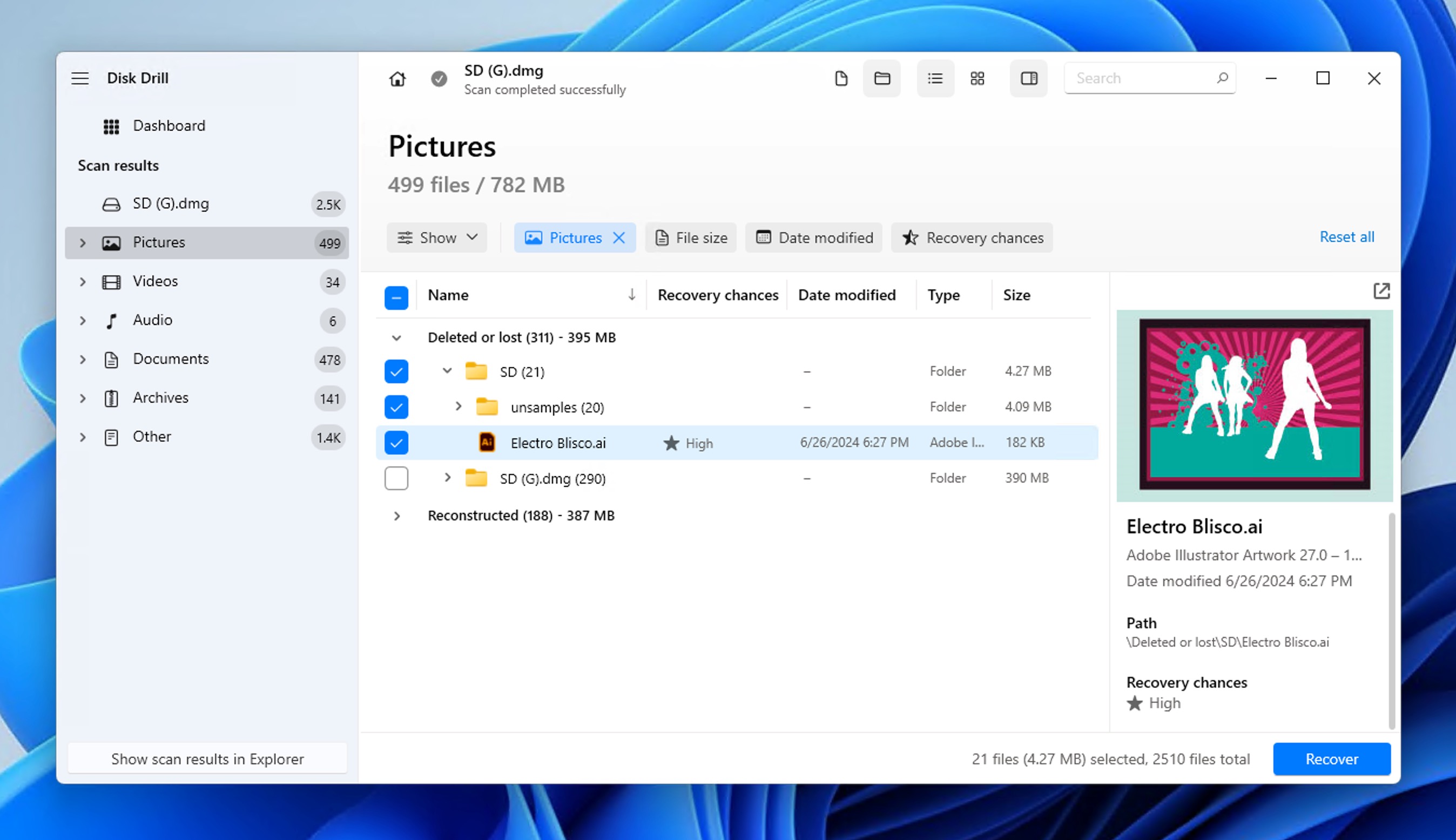Click the Other file icon in sidebar

[x=111, y=437]
